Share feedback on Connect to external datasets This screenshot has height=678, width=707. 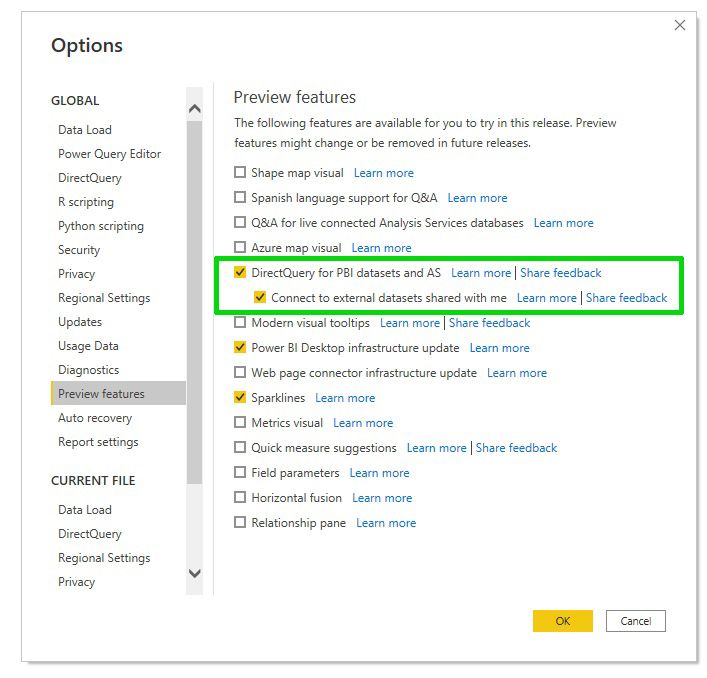pyautogui.click(x=627, y=298)
